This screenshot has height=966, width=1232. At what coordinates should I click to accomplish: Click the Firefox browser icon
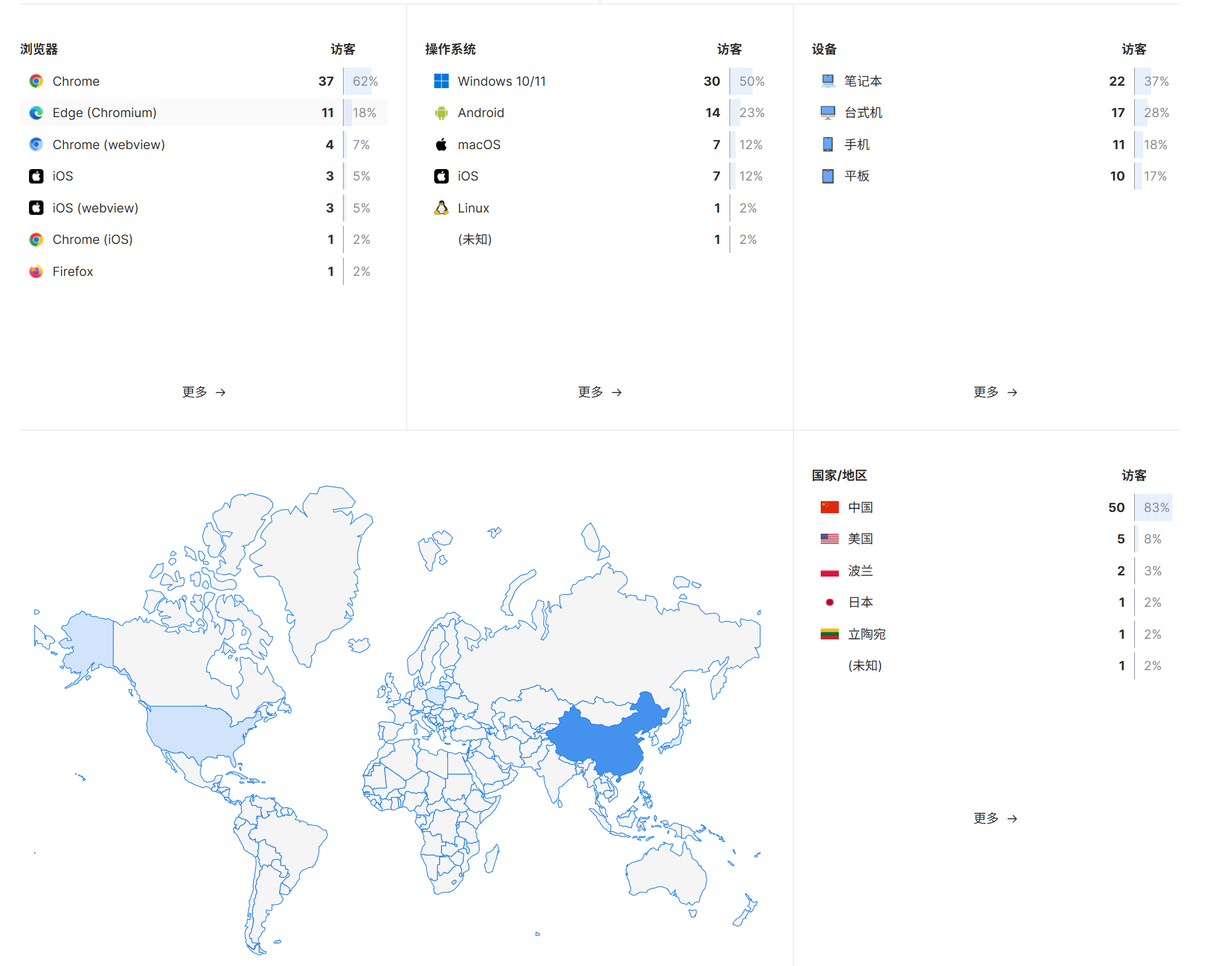pyautogui.click(x=36, y=272)
